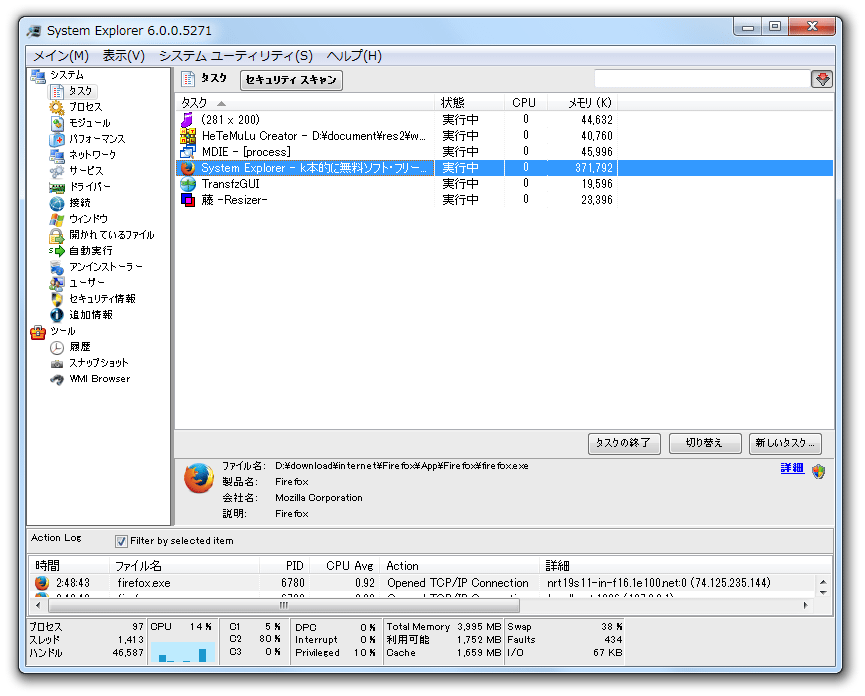Click the 新しいタスク... button
This screenshot has width=865, height=696.
point(785,443)
